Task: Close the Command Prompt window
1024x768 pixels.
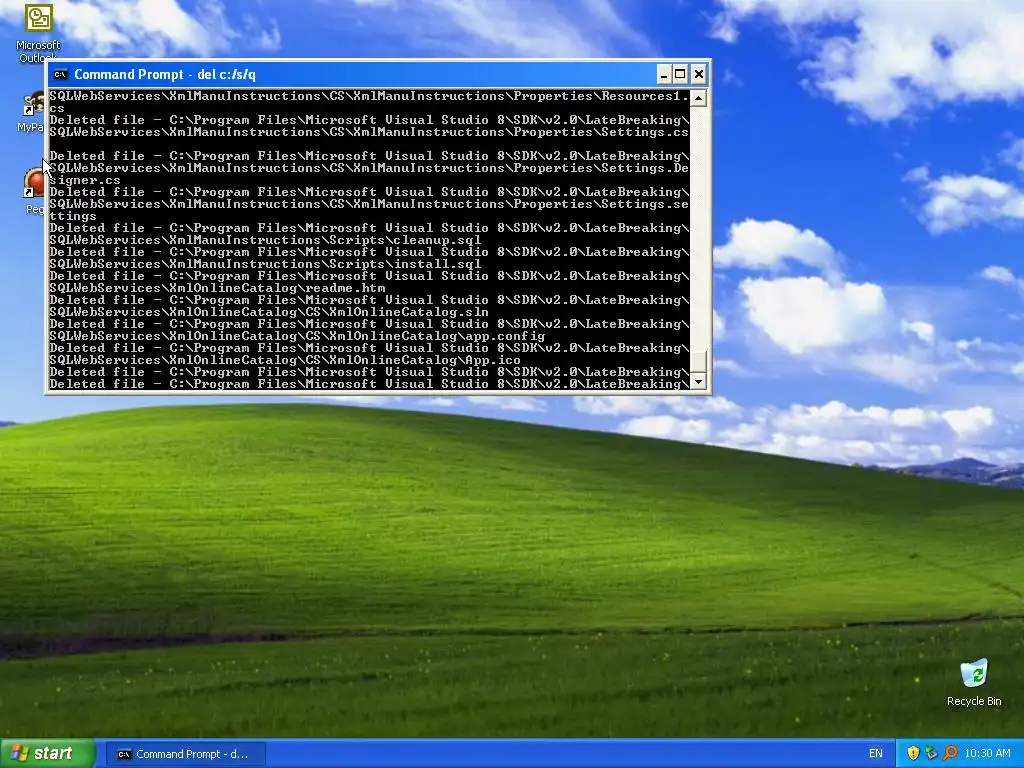Action: 698,74
